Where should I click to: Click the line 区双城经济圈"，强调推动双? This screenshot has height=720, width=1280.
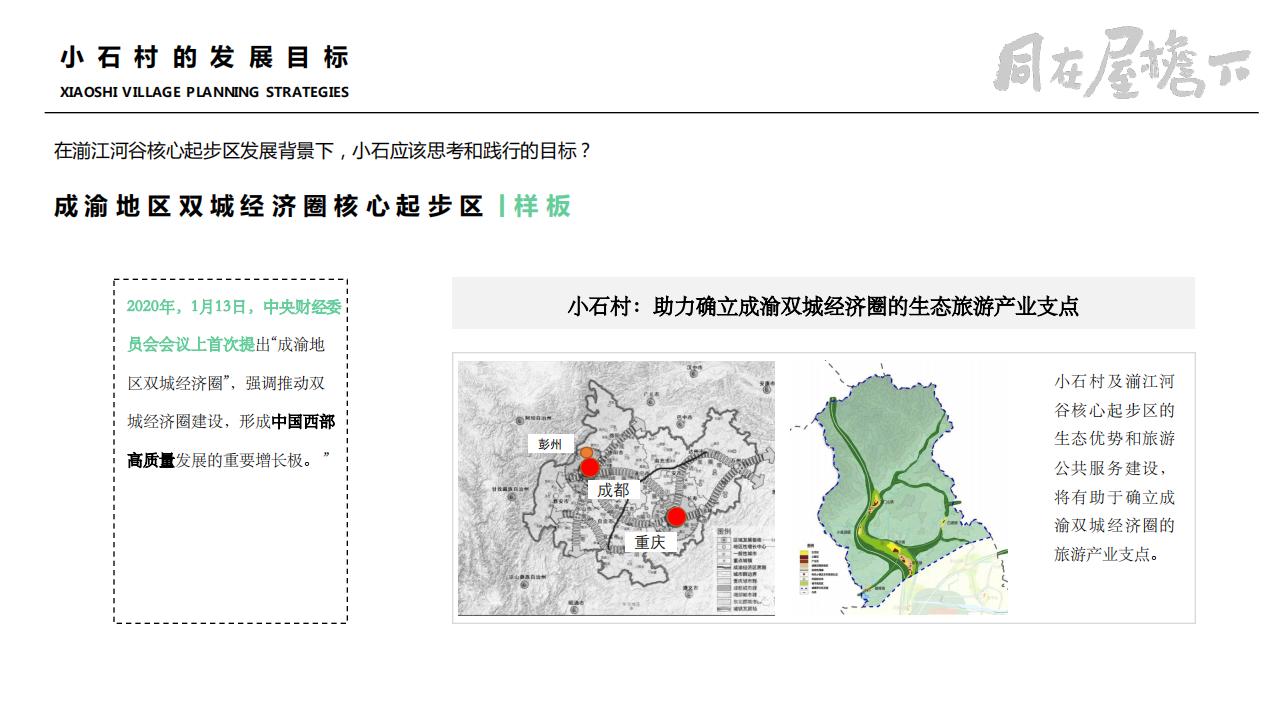pyautogui.click(x=226, y=383)
